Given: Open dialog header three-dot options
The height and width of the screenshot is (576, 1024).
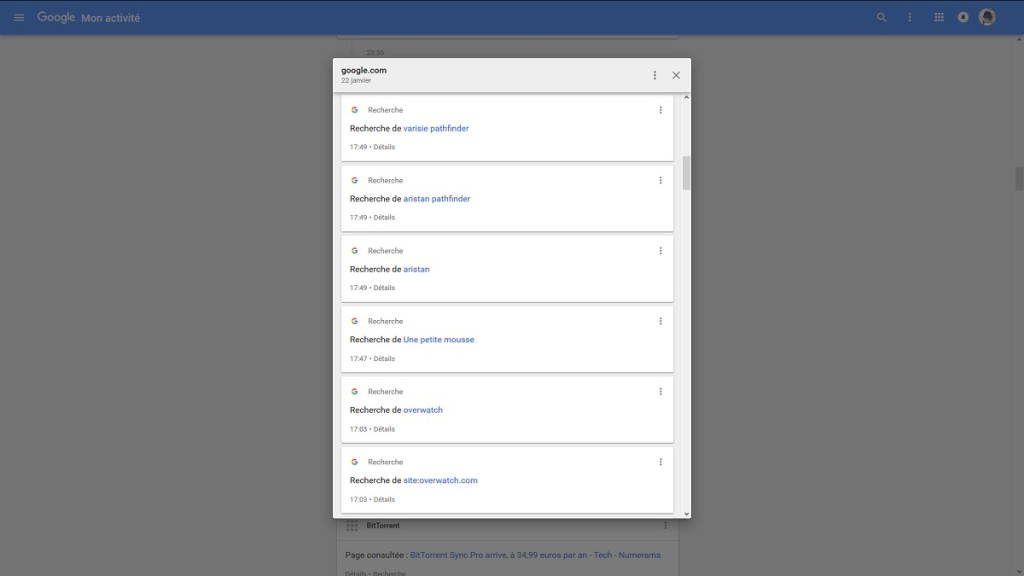Looking at the screenshot, I should point(655,75).
